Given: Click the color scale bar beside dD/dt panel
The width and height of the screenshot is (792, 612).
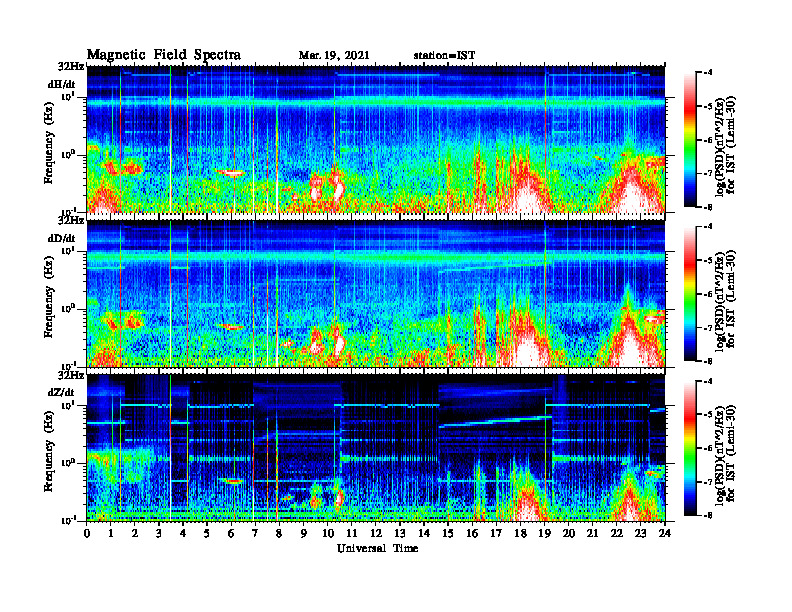Looking at the screenshot, I should pyautogui.click(x=690, y=294).
